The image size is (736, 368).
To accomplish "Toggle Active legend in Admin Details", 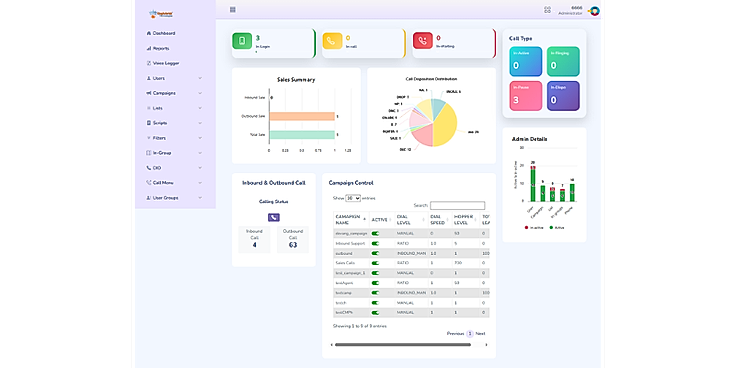I will [557, 228].
